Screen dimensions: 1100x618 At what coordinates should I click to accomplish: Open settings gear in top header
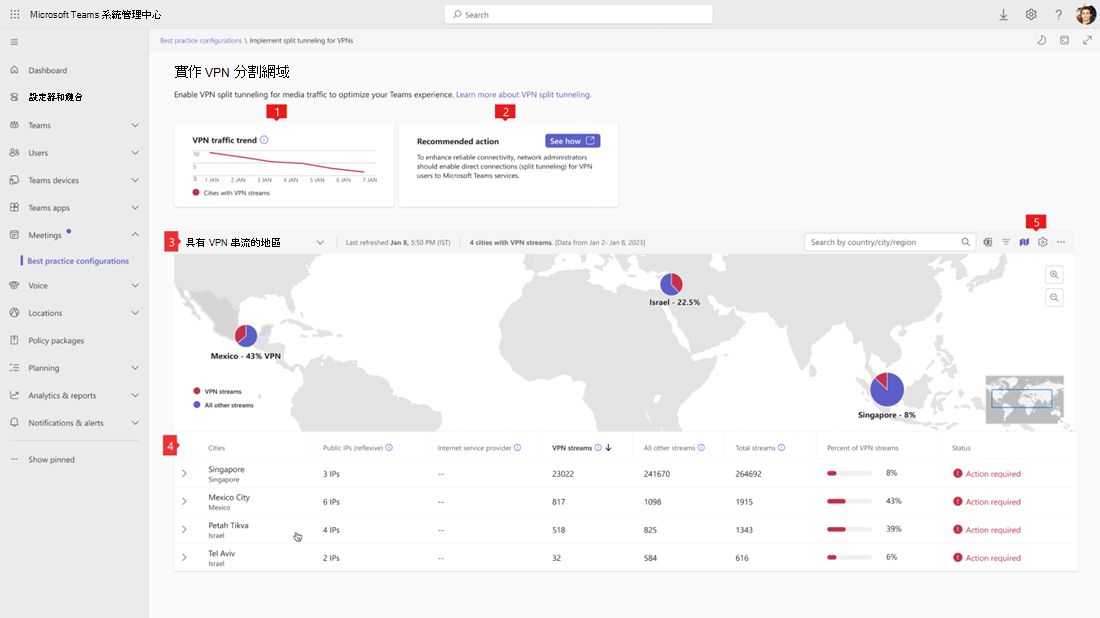pyautogui.click(x=1031, y=15)
